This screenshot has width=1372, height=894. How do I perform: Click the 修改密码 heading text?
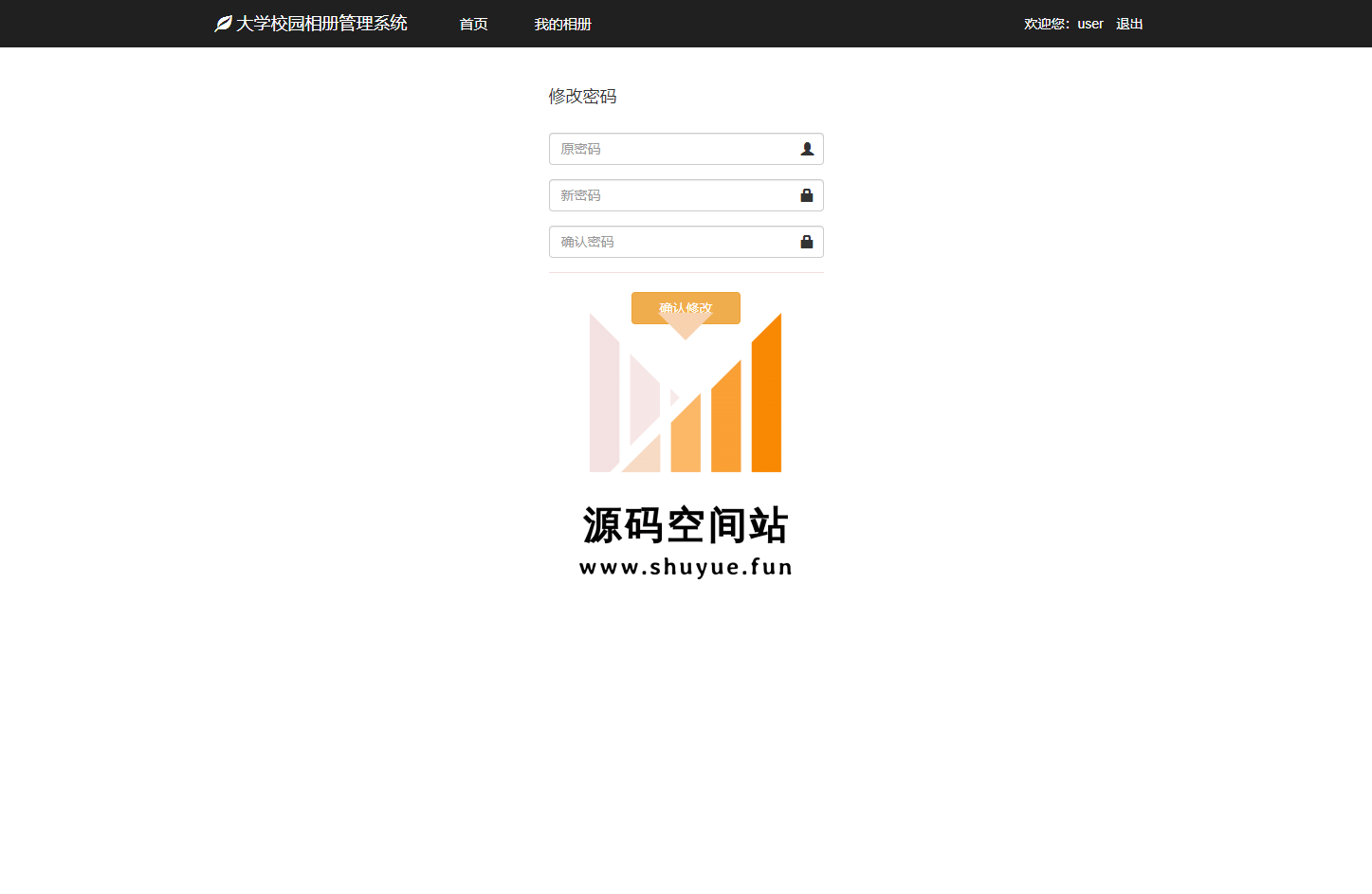(x=582, y=96)
